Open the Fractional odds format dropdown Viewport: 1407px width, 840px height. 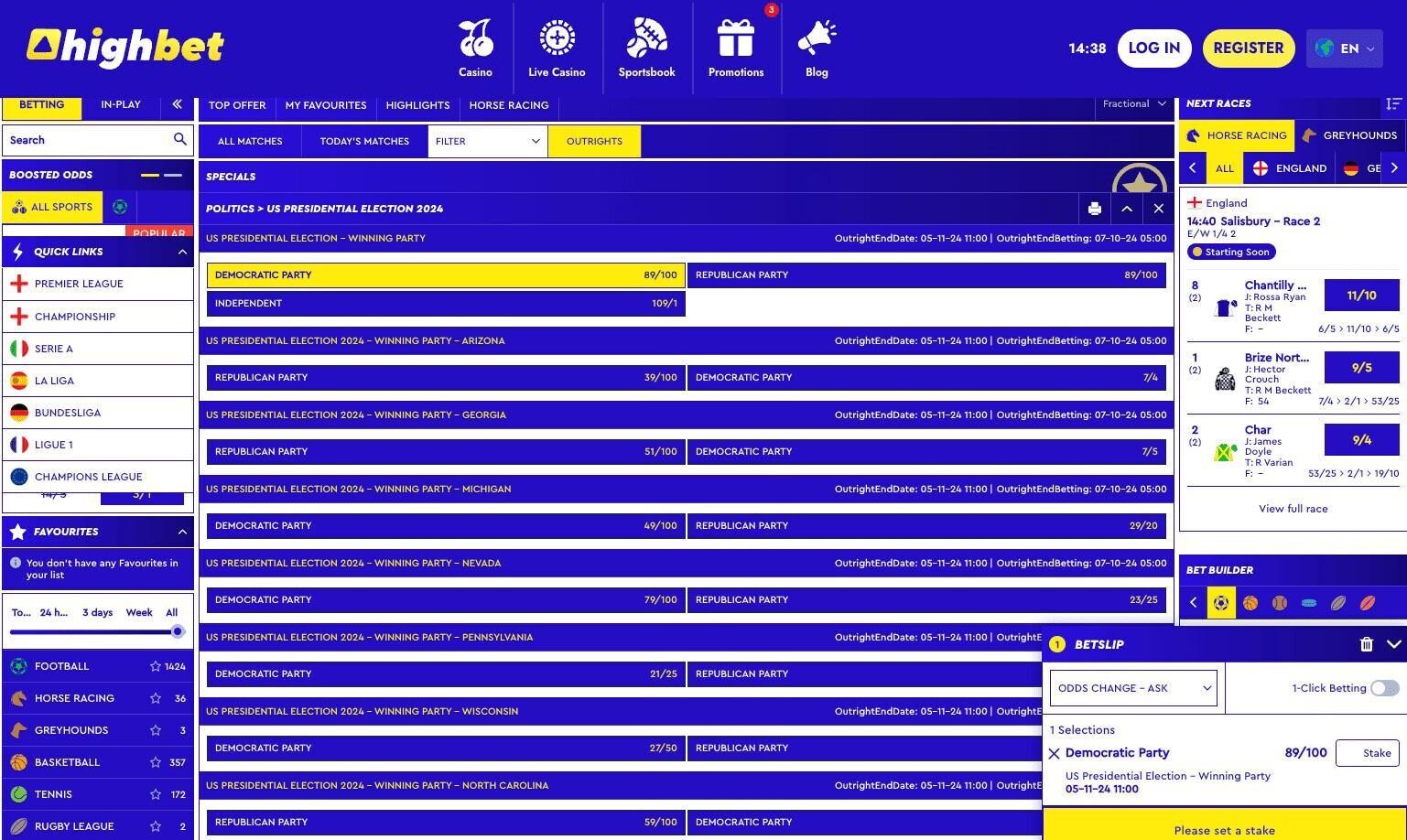pos(1134,104)
